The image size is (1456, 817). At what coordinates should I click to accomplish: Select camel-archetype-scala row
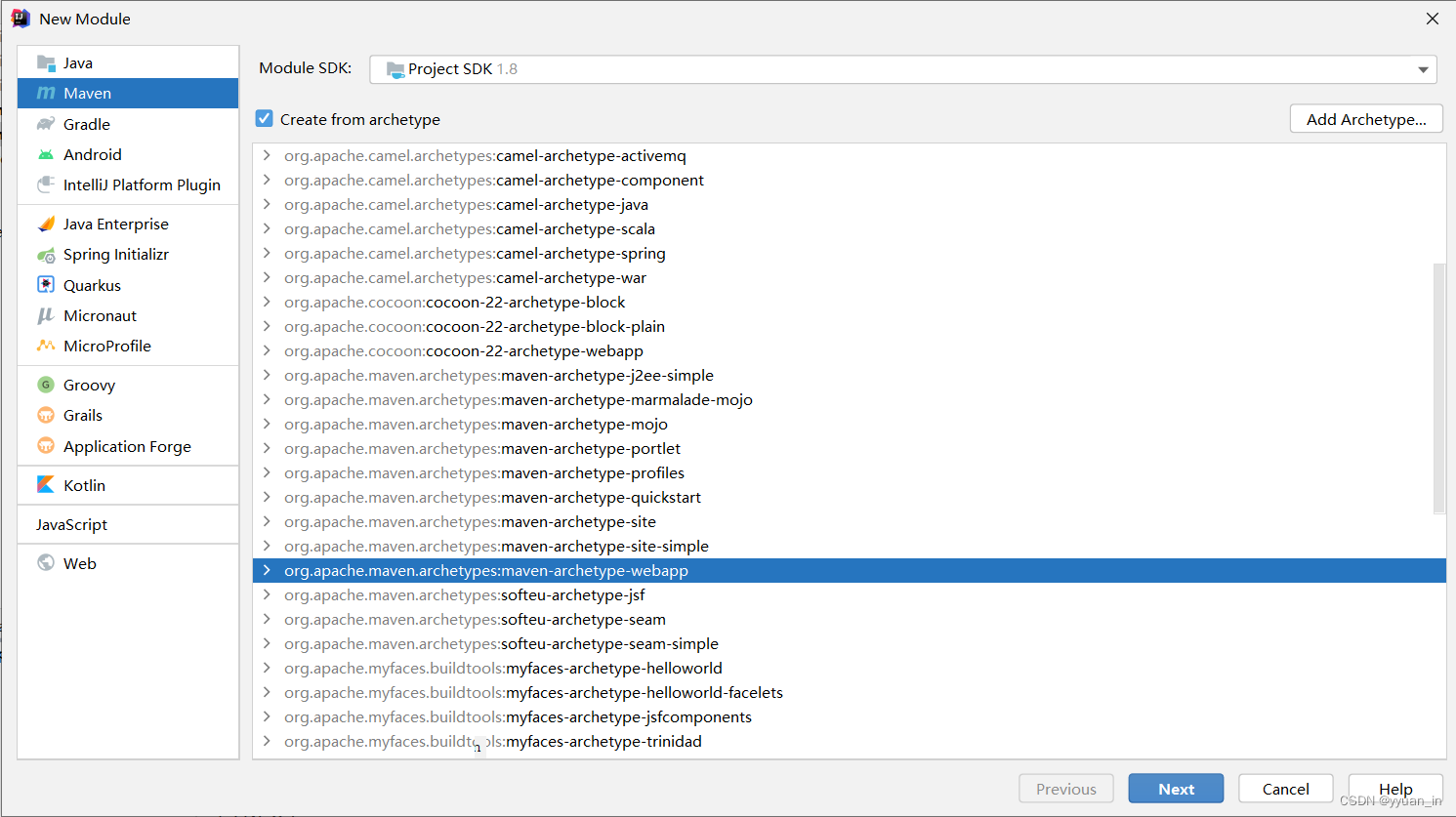[x=849, y=228]
